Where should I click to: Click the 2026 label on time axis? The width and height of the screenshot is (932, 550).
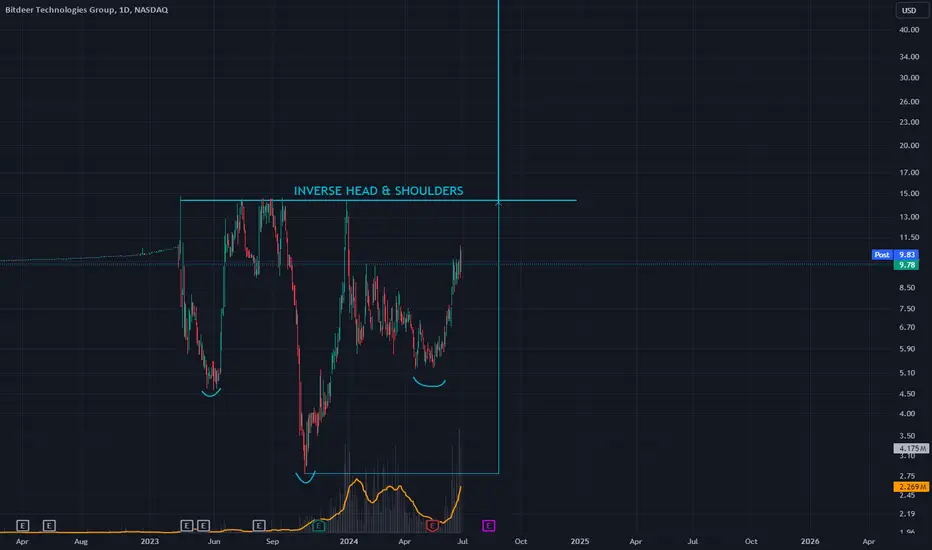pos(810,541)
